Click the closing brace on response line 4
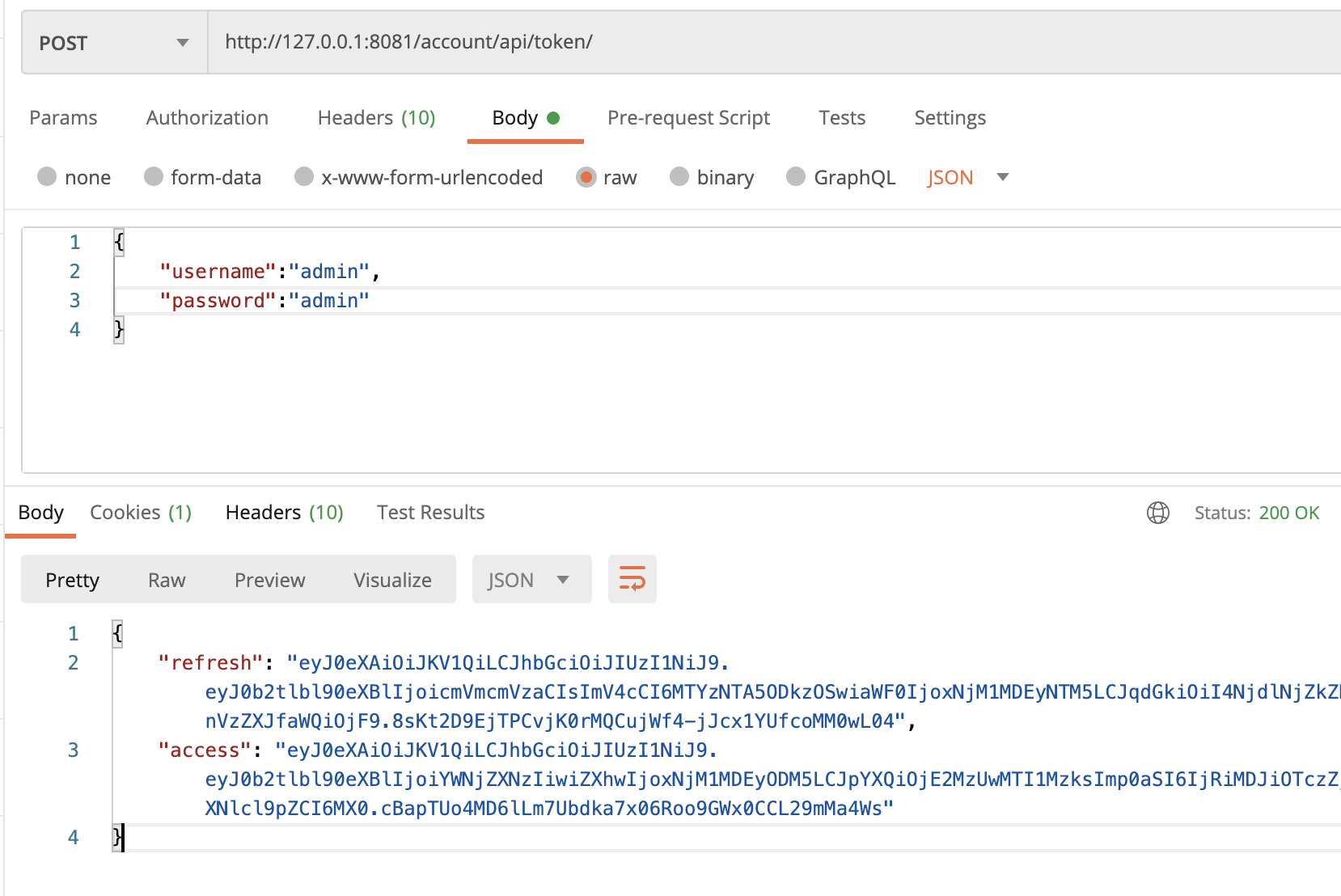Screen dimensions: 1341x896 point(118,837)
